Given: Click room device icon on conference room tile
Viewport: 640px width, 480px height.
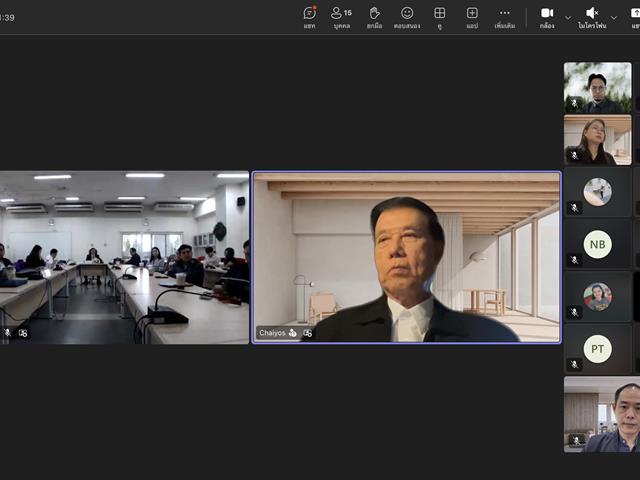Looking at the screenshot, I should click(23, 333).
